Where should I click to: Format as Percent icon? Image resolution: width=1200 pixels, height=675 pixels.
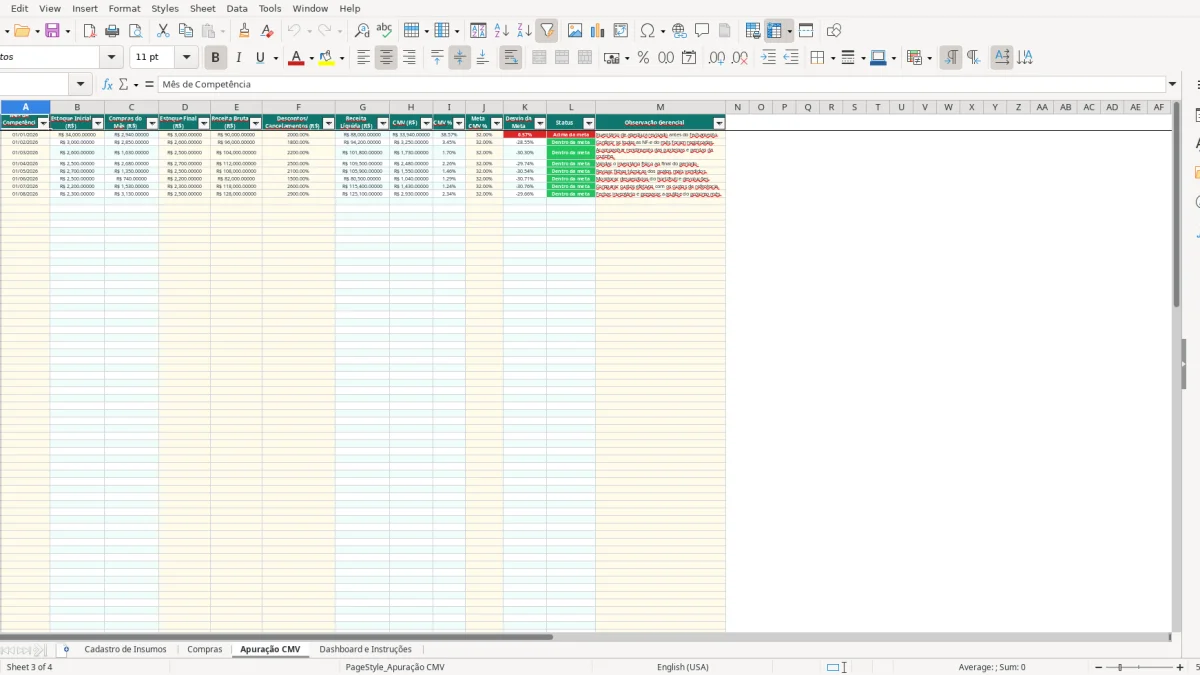tap(643, 58)
